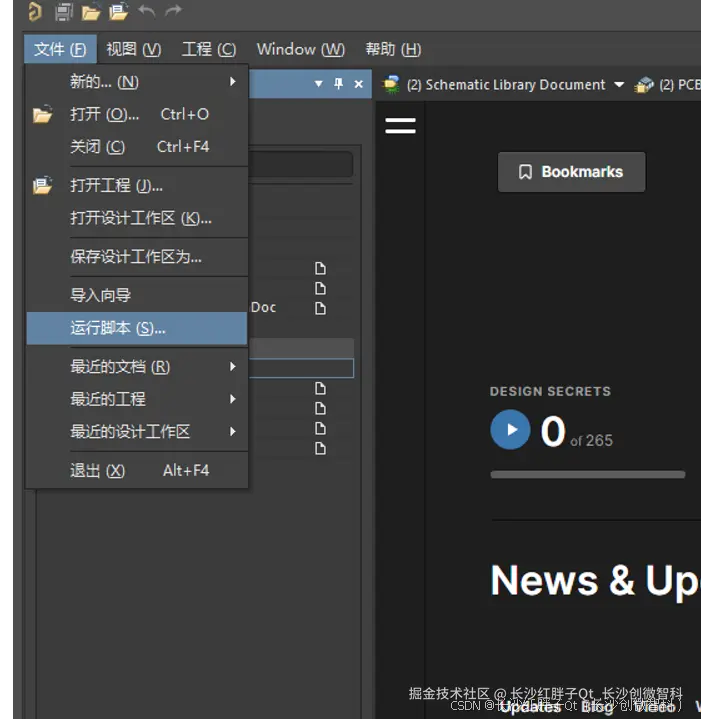Open the 工程 (C) menu
Image resolution: width=701 pixels, height=719 pixels.
pyautogui.click(x=209, y=49)
